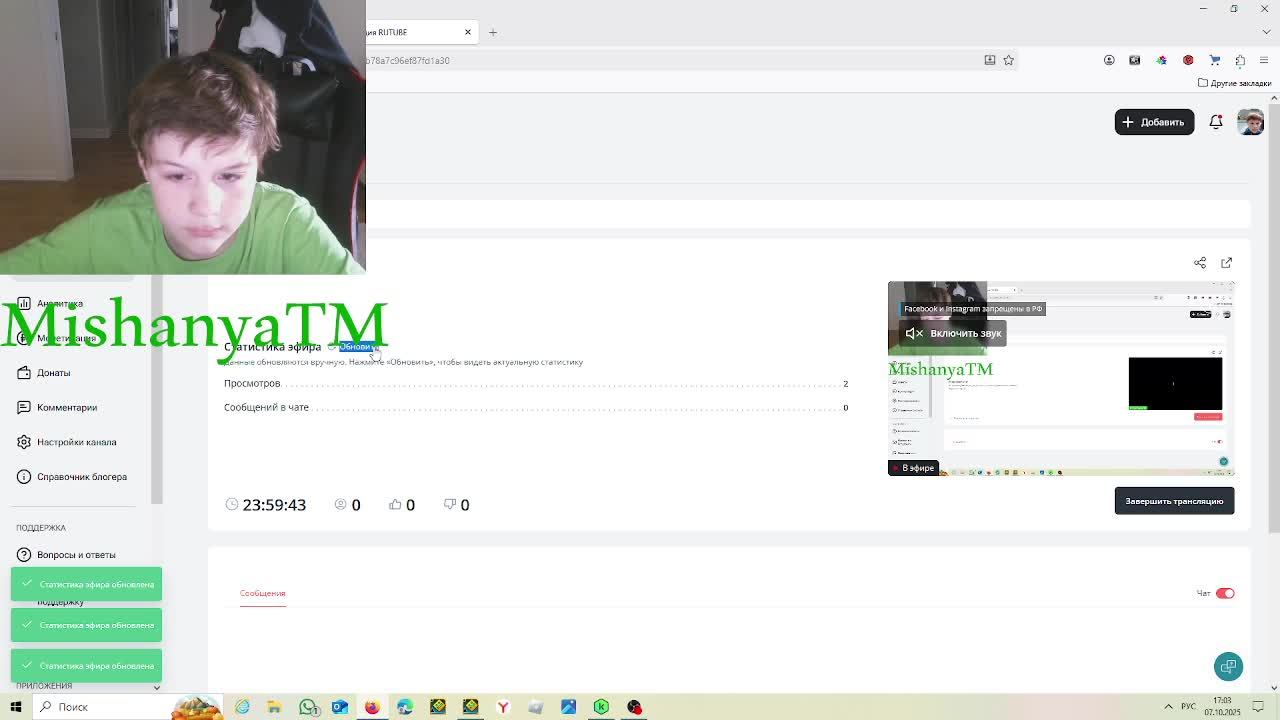Open the list all tabs dropdown
Image resolution: width=1280 pixels, height=720 pixels.
click(1266, 32)
